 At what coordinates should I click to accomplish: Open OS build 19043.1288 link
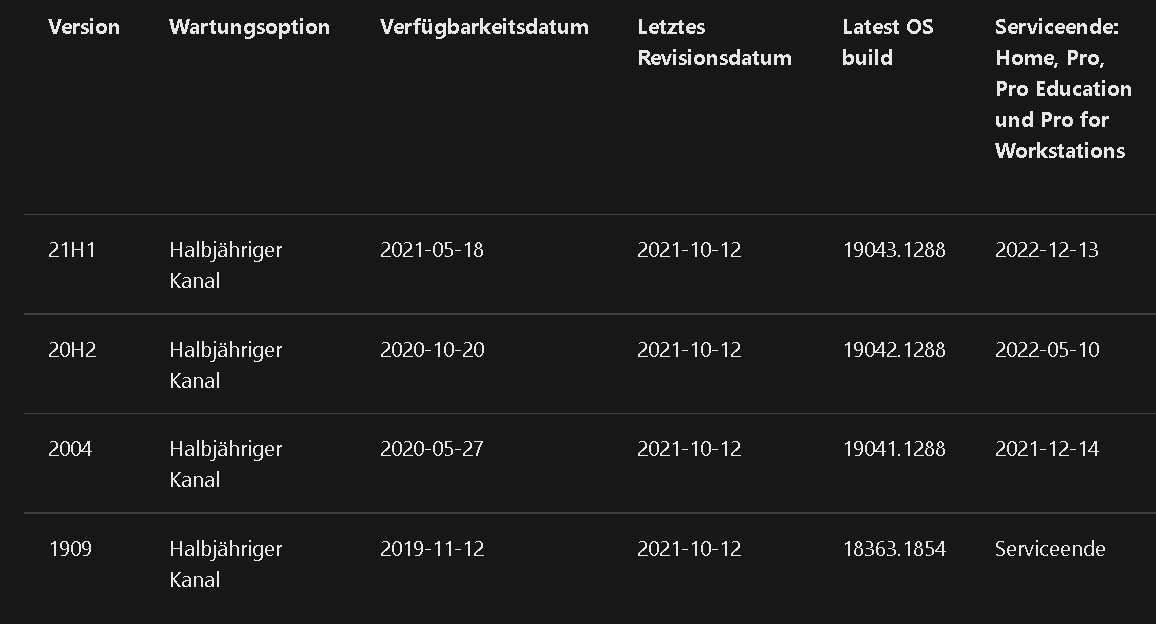[x=894, y=250]
